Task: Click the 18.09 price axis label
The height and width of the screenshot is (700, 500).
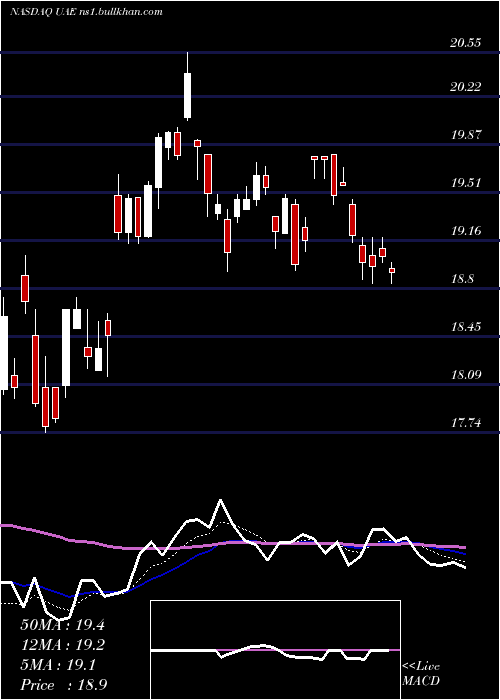Action: click(466, 375)
